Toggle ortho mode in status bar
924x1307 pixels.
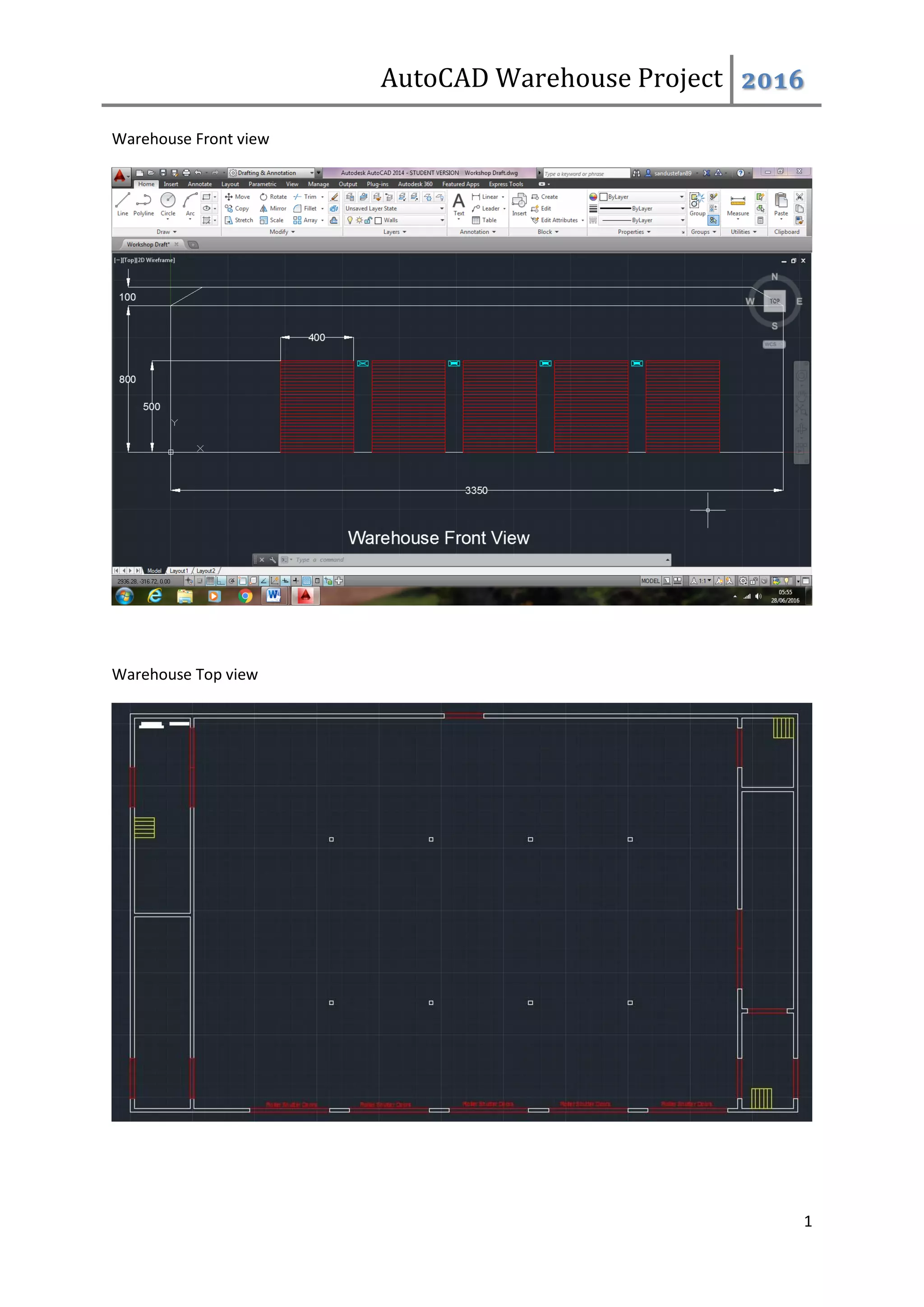[x=221, y=581]
